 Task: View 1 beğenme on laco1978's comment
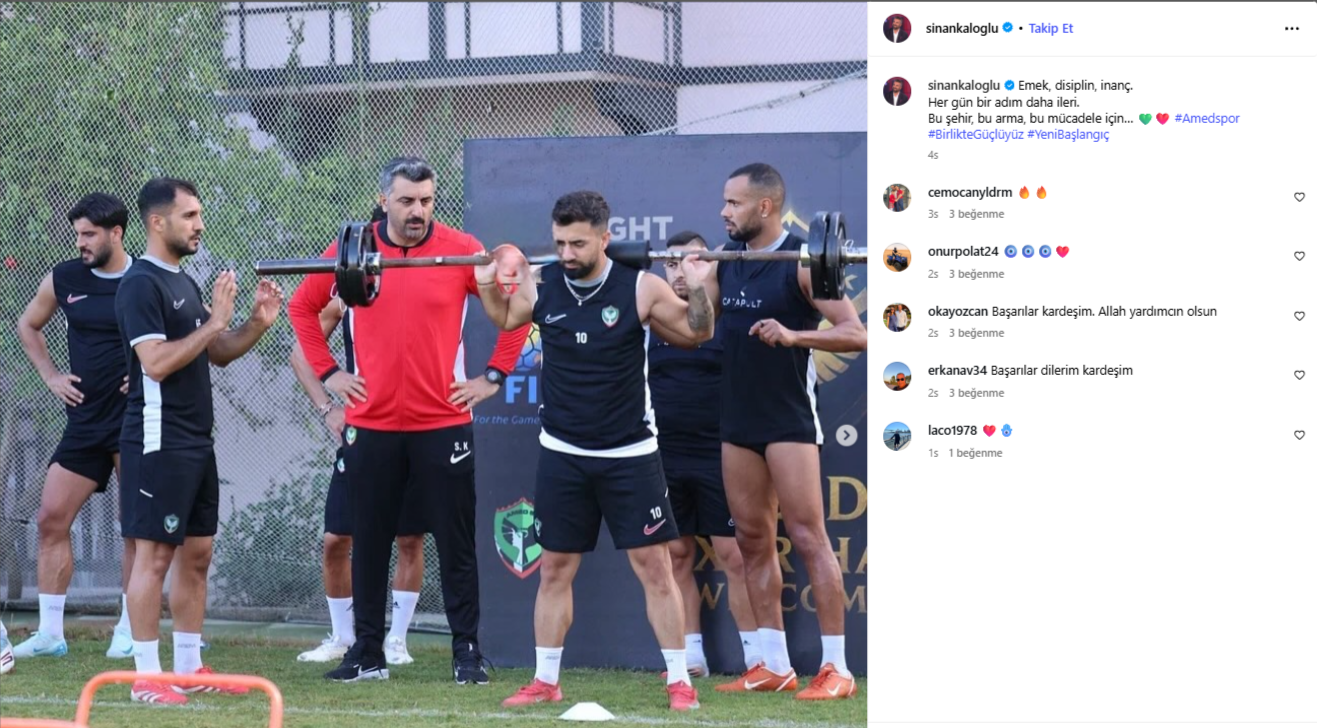coord(975,453)
